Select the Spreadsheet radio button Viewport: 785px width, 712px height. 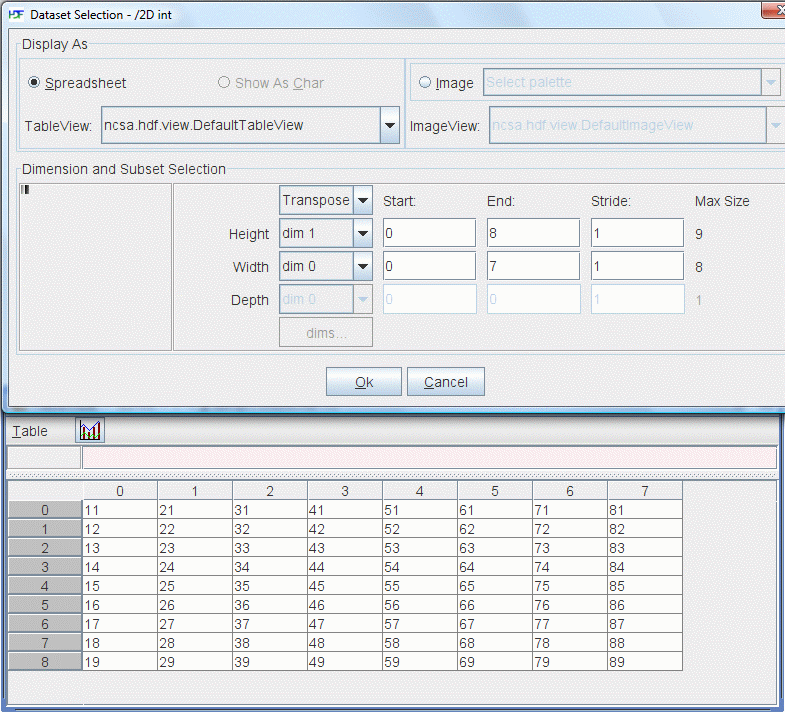(34, 82)
